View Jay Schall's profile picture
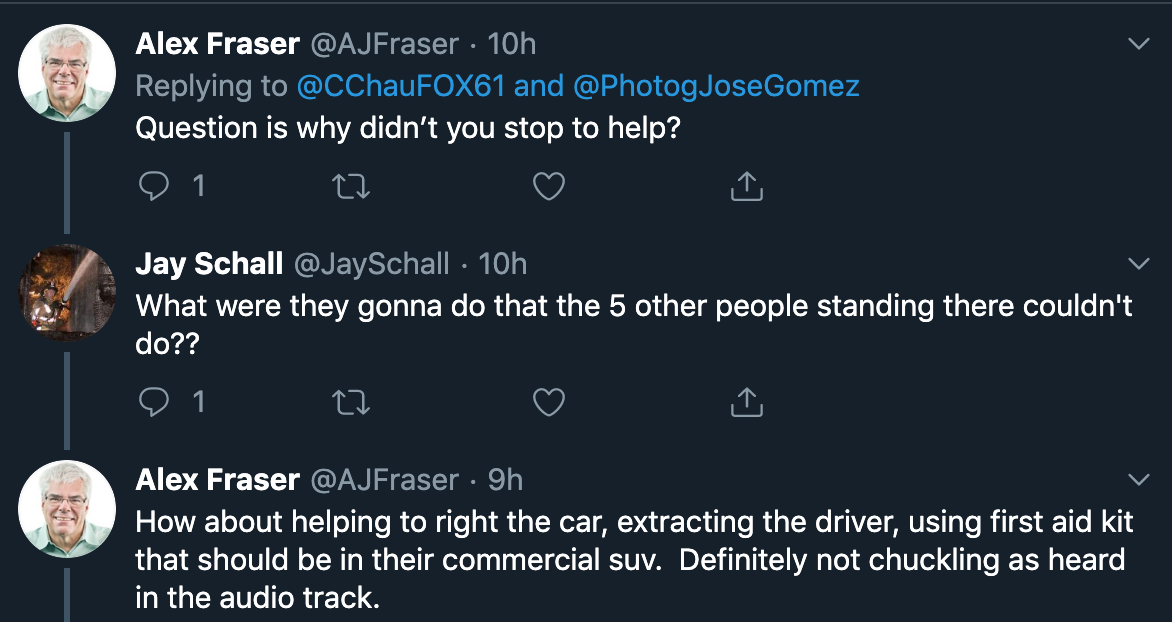Viewport: 1172px width, 622px height. coord(68,292)
